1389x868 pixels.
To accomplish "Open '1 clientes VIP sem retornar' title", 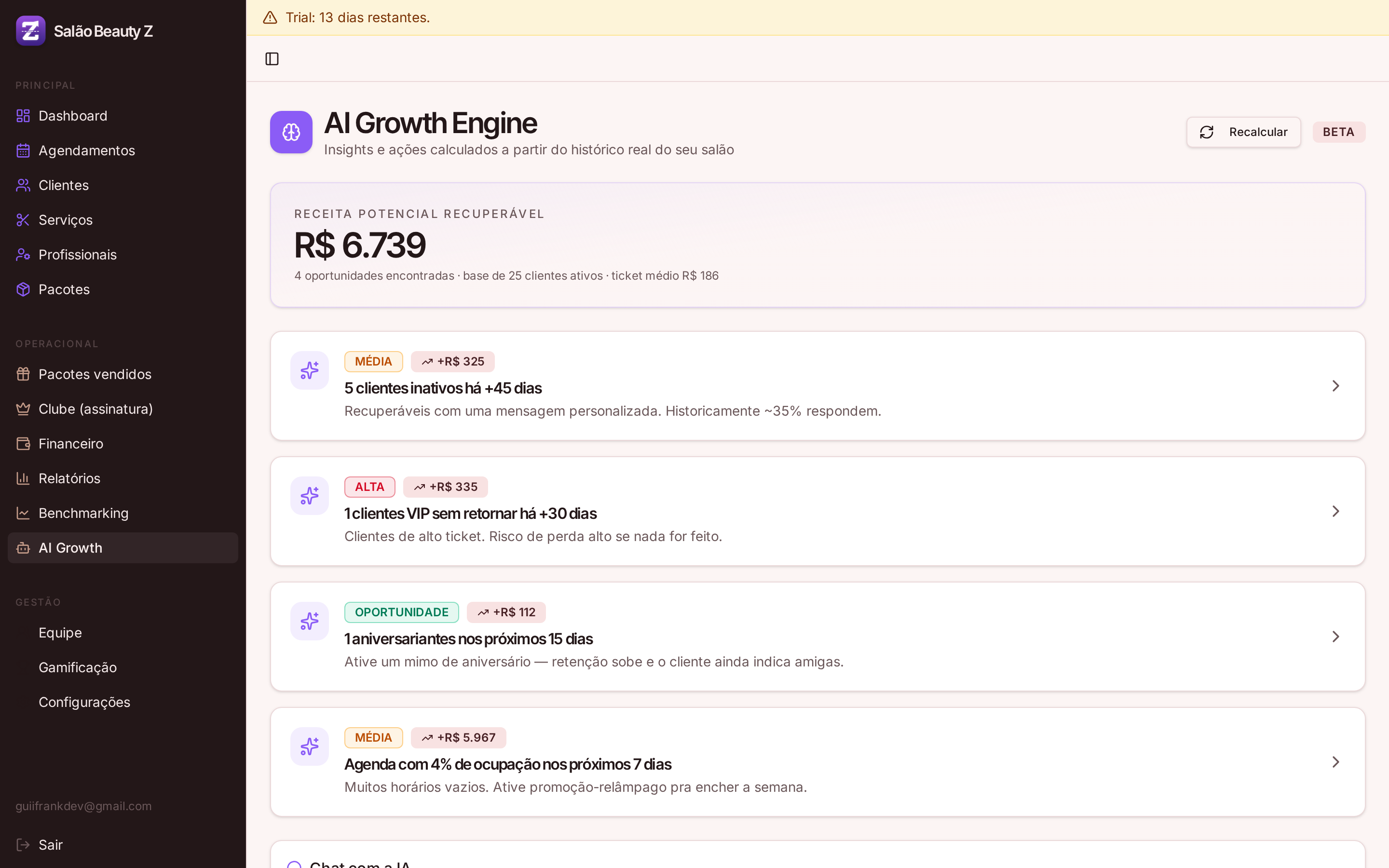I will [x=471, y=513].
